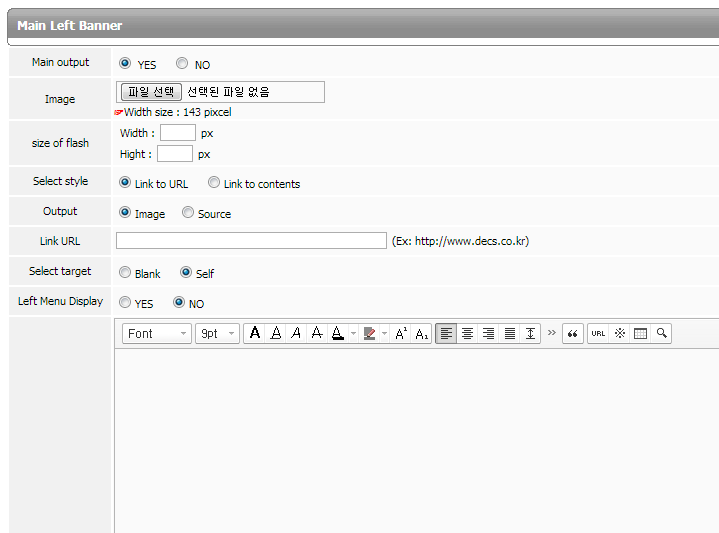719x533 pixels.
Task: Toggle bold text formatting in editor
Action: (255, 333)
